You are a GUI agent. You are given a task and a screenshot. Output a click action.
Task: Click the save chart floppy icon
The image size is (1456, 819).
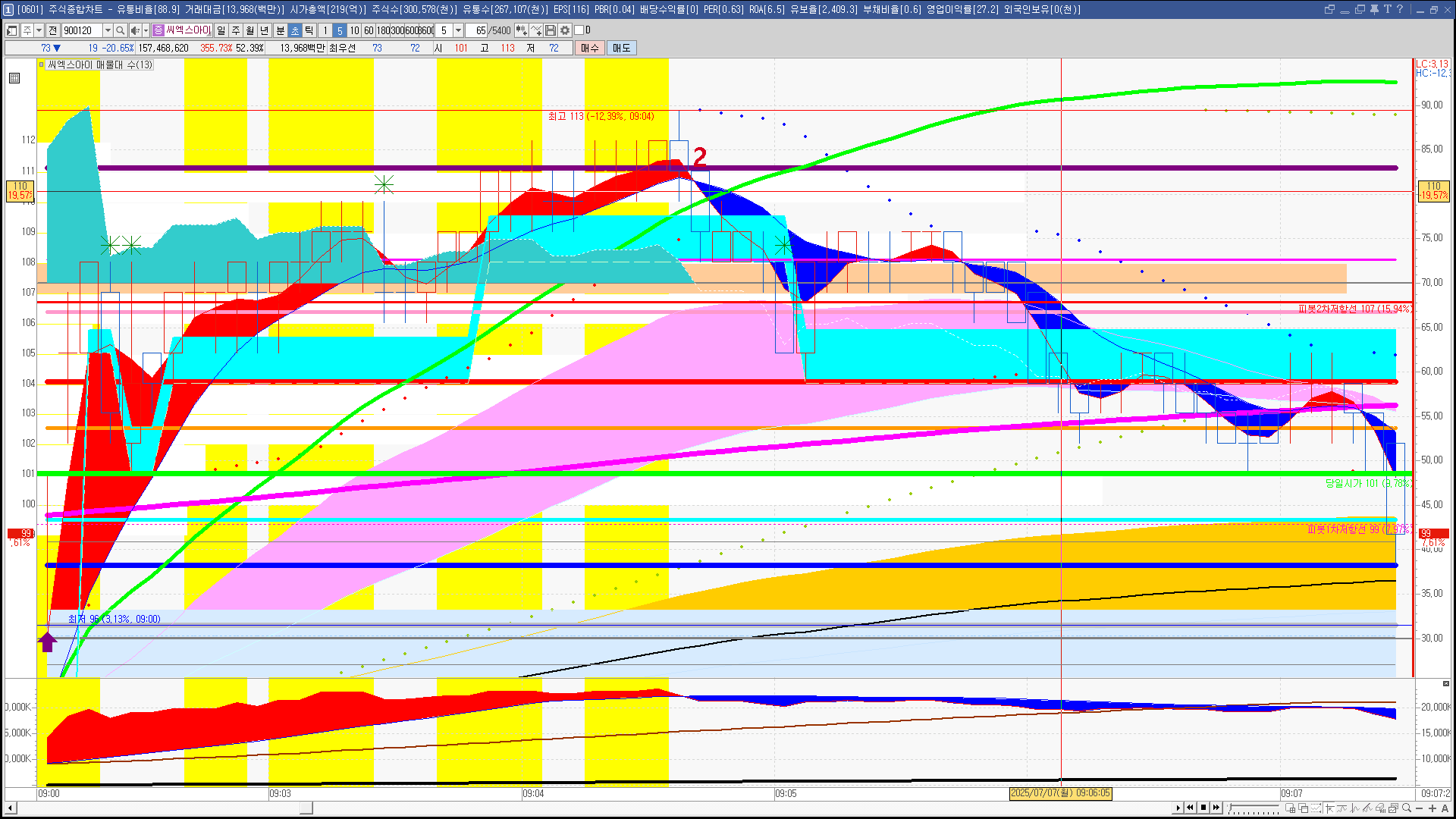point(551,30)
